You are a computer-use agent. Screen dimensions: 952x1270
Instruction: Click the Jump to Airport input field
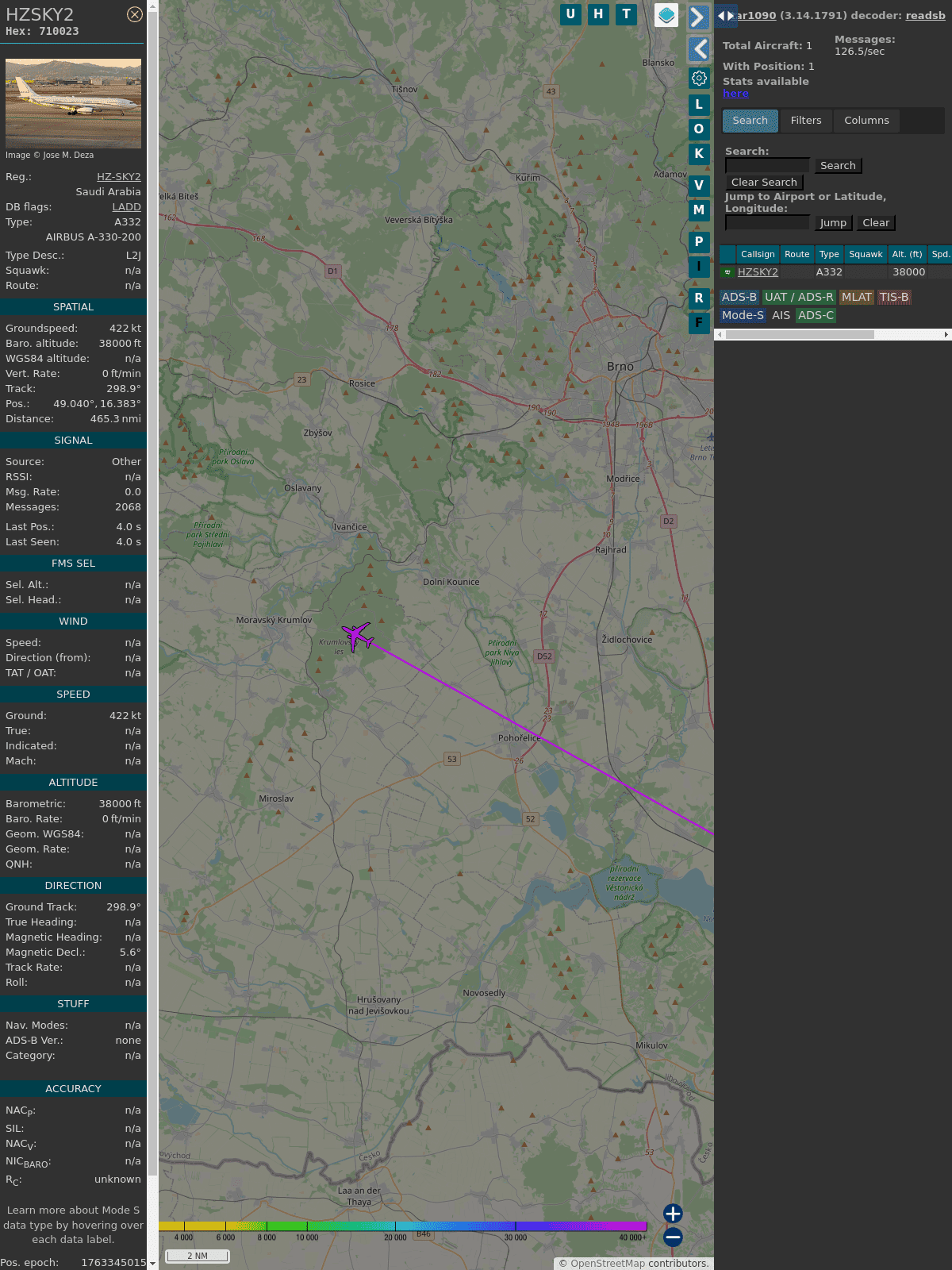coord(767,223)
